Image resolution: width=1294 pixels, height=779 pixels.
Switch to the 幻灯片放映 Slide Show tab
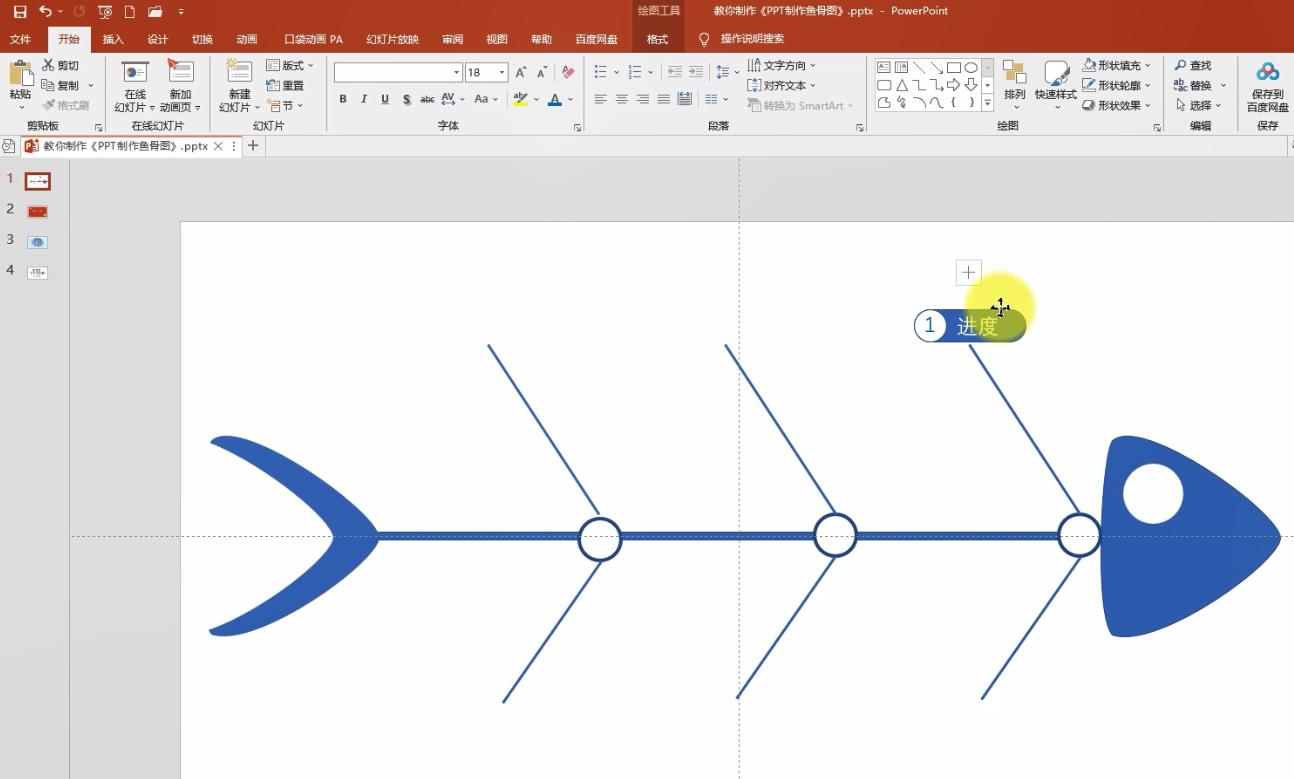click(x=393, y=40)
